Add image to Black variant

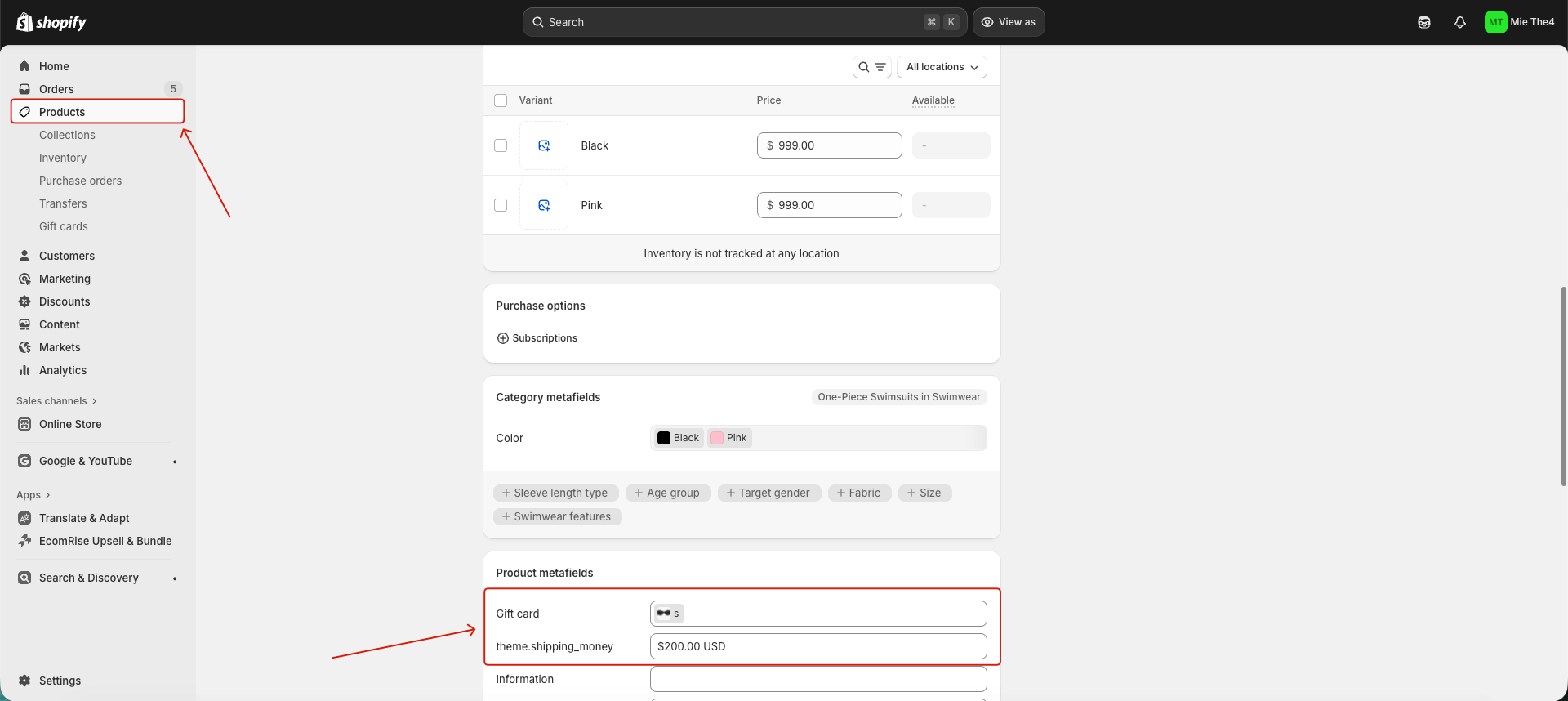pyautogui.click(x=544, y=145)
